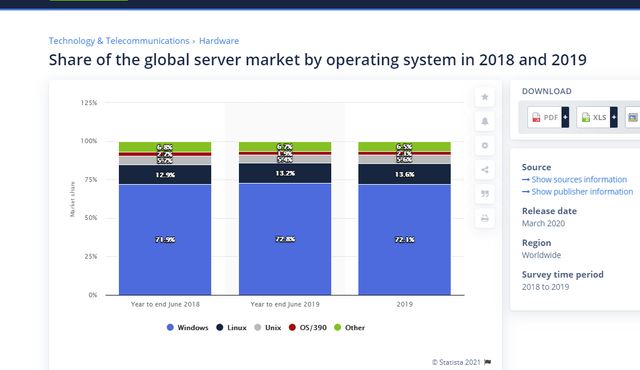Toggle Other series in chart legend
The height and width of the screenshot is (370, 640).
point(349,328)
